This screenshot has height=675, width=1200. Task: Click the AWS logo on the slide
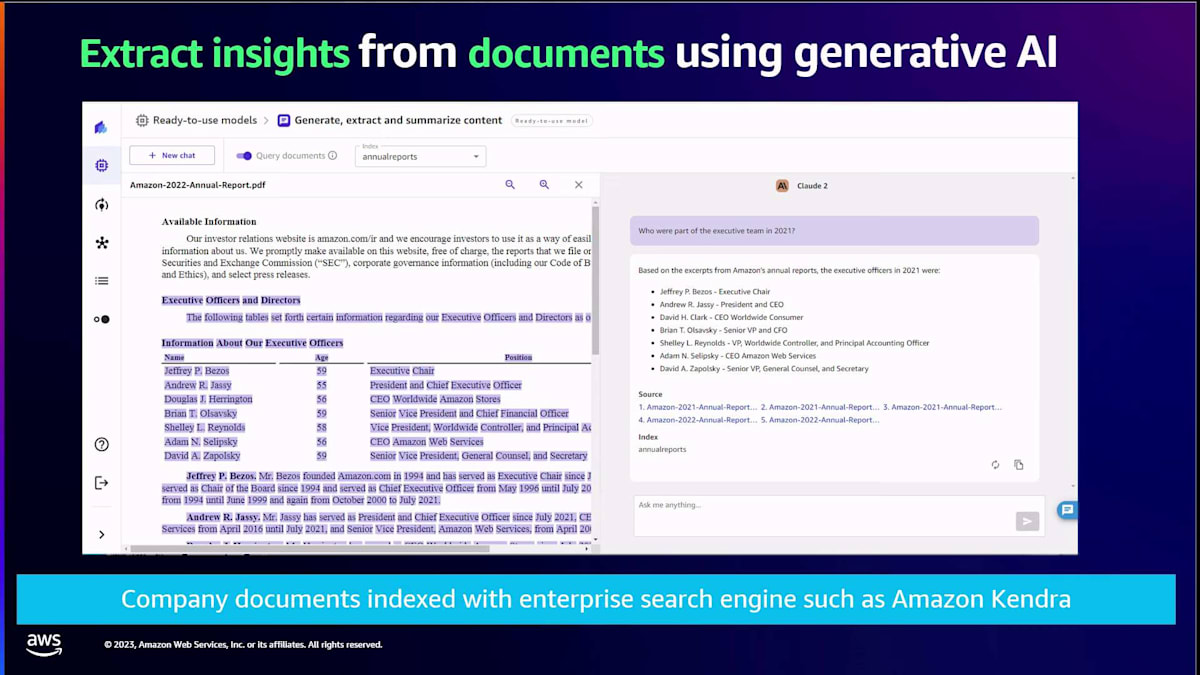click(44, 645)
